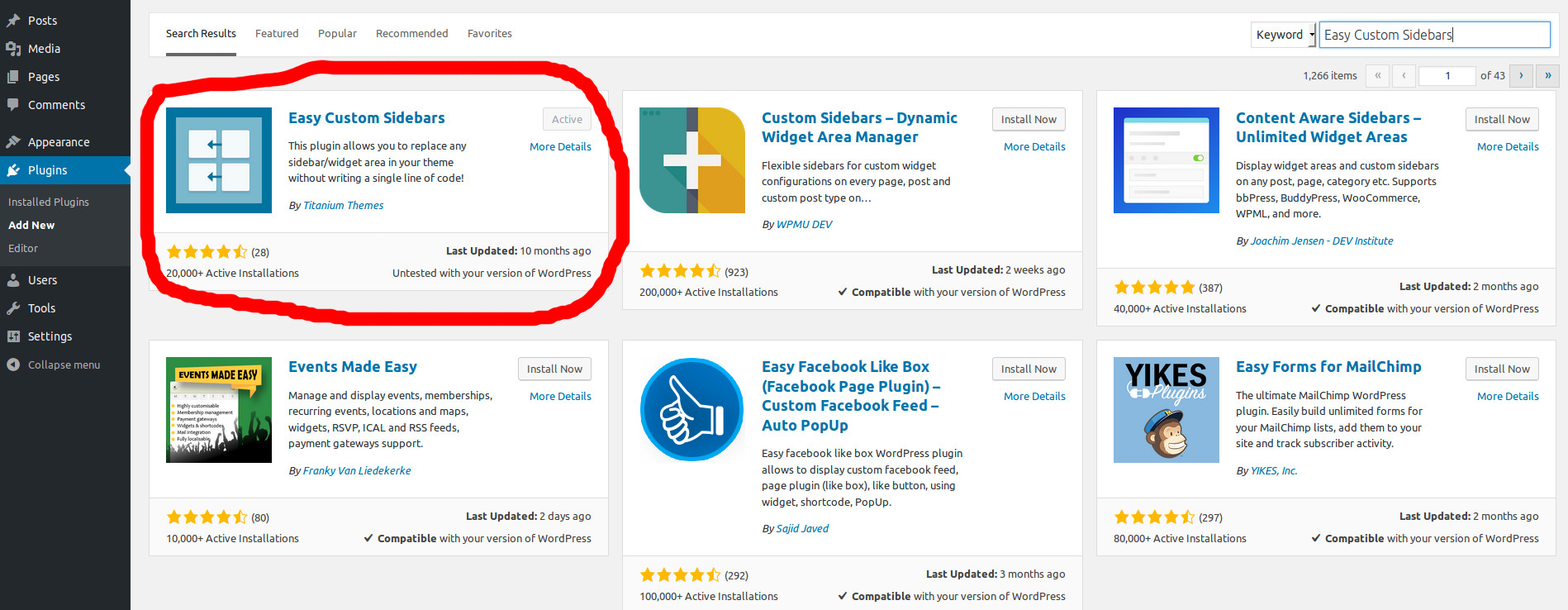Click the Settings icon in sidebar
Image resolution: width=1568 pixels, height=610 pixels.
pyautogui.click(x=13, y=336)
